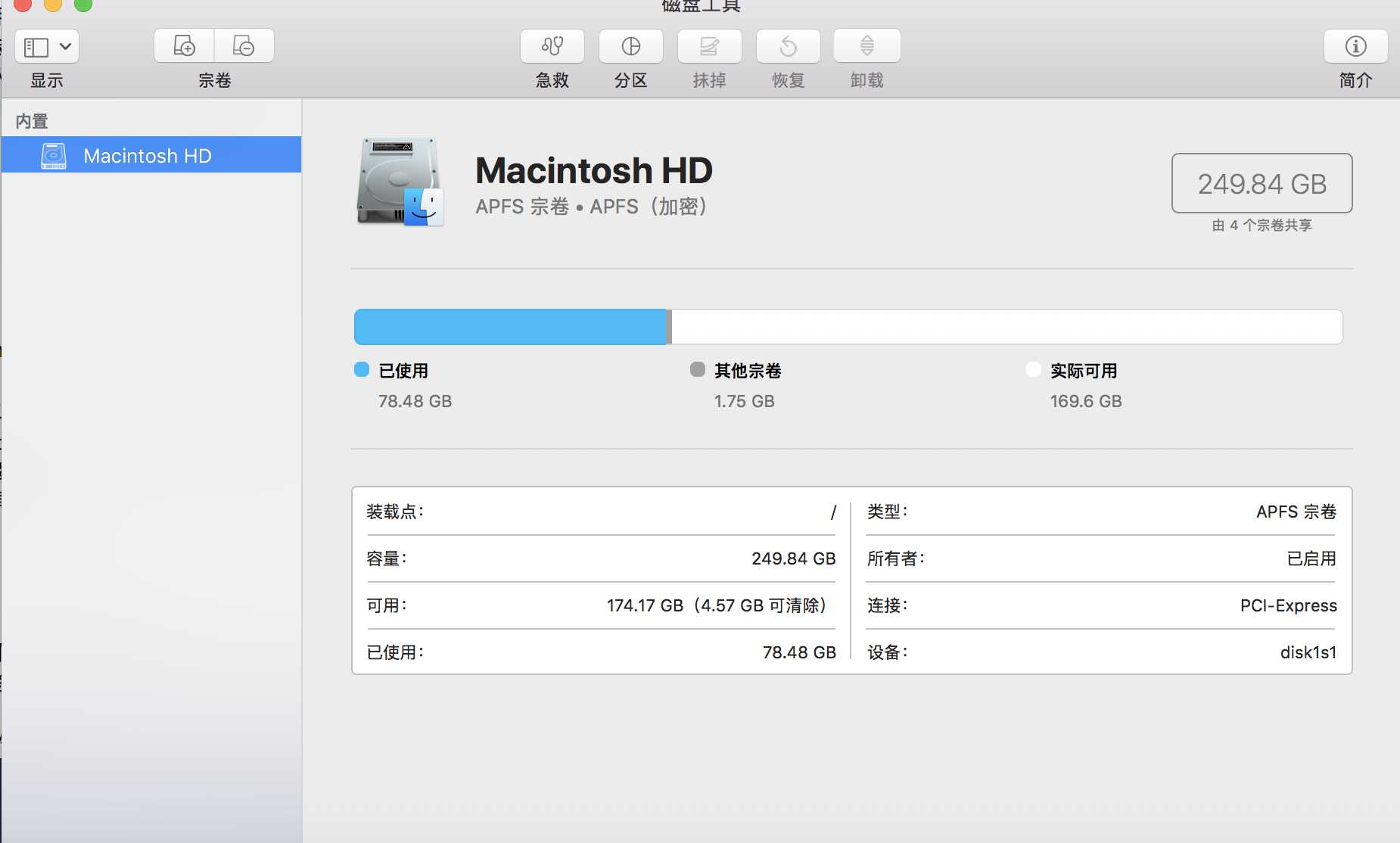Image resolution: width=1400 pixels, height=843 pixels.
Task: Click the 容量 row value 249.84 GB
Action: click(x=794, y=558)
